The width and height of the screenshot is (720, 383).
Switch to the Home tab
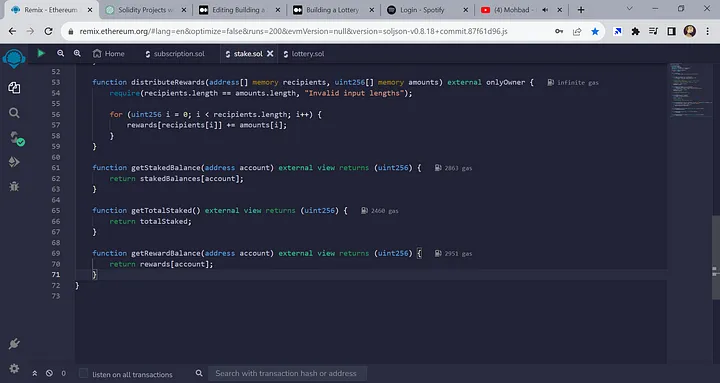coord(108,54)
